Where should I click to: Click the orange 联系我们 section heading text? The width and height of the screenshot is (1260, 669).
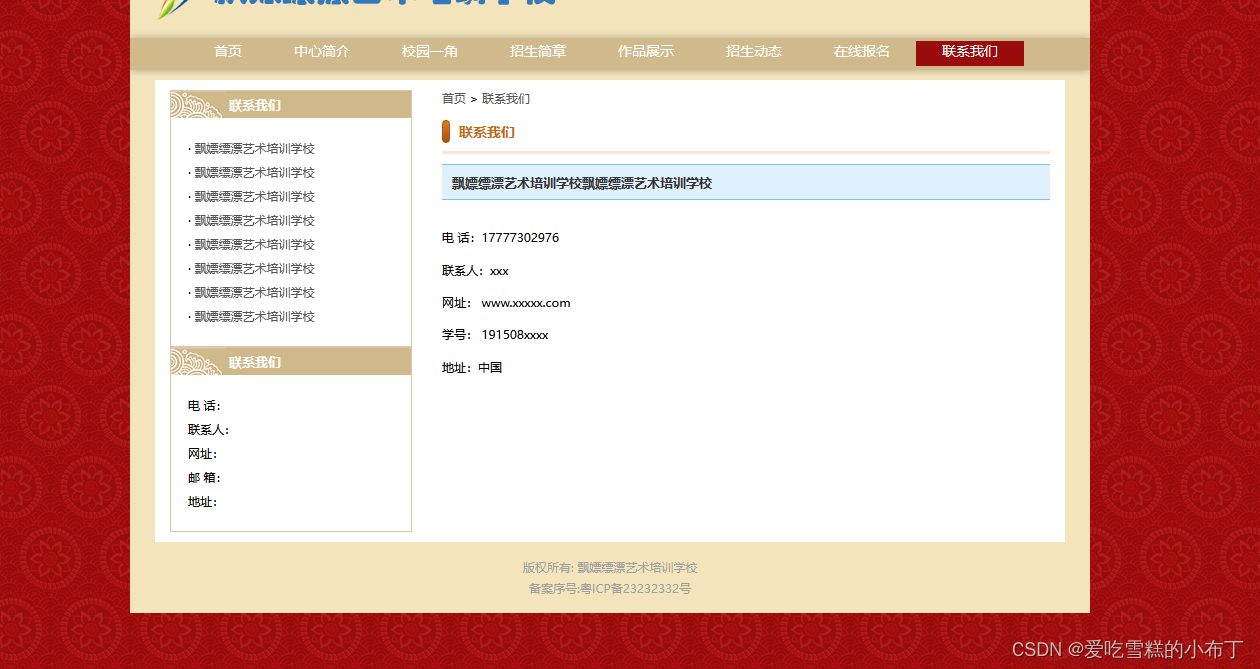(487, 132)
